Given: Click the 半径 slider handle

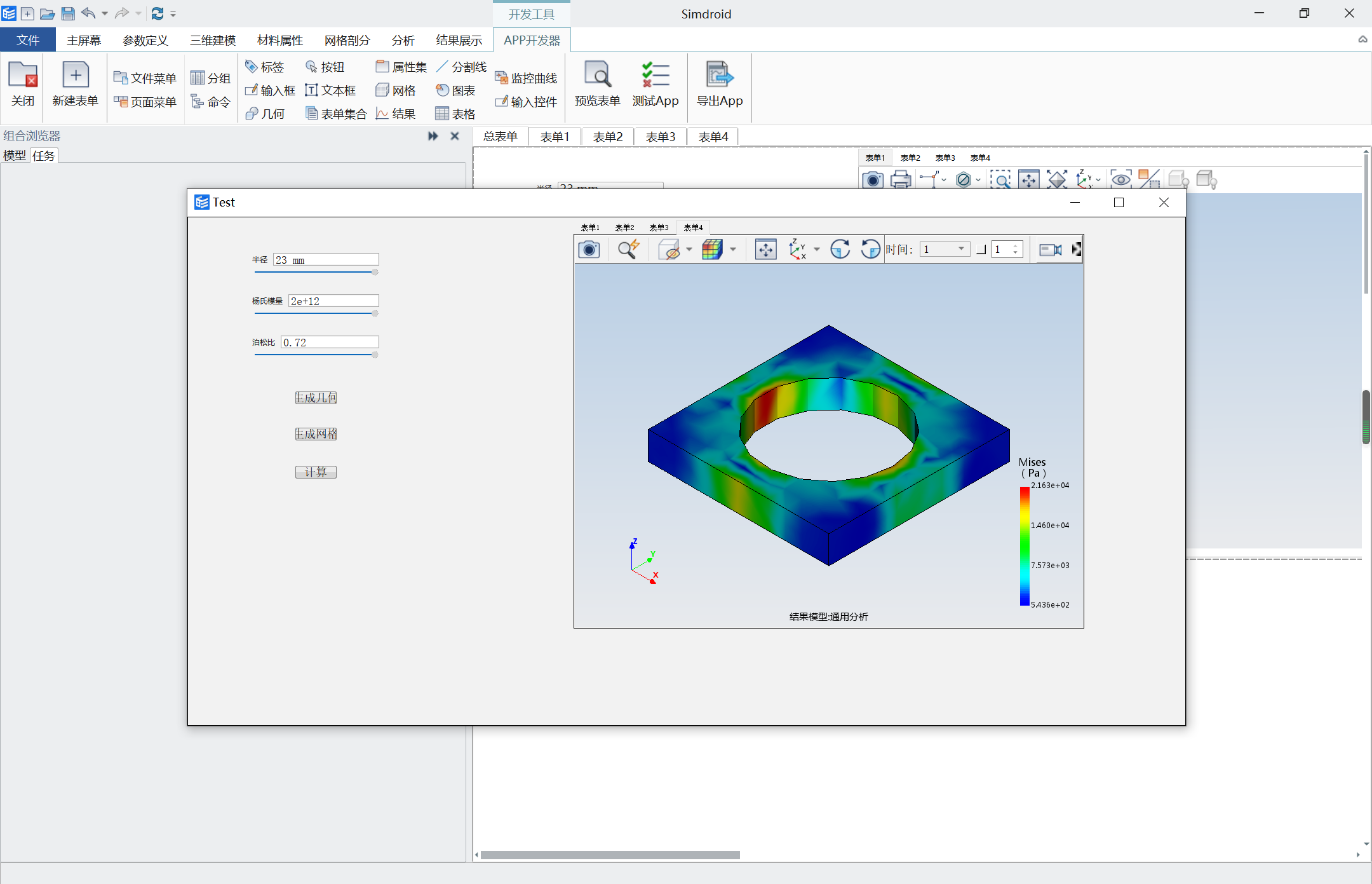Looking at the screenshot, I should point(375,272).
